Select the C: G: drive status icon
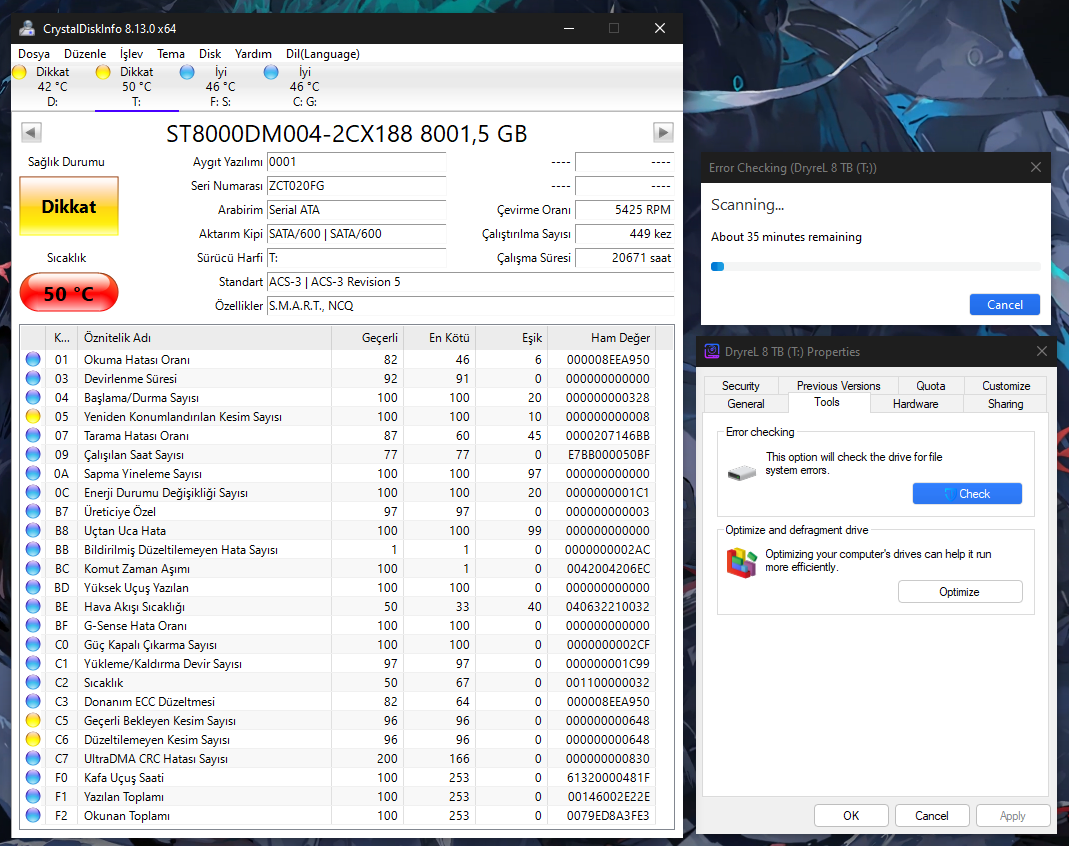The image size is (1069, 846). (x=271, y=72)
